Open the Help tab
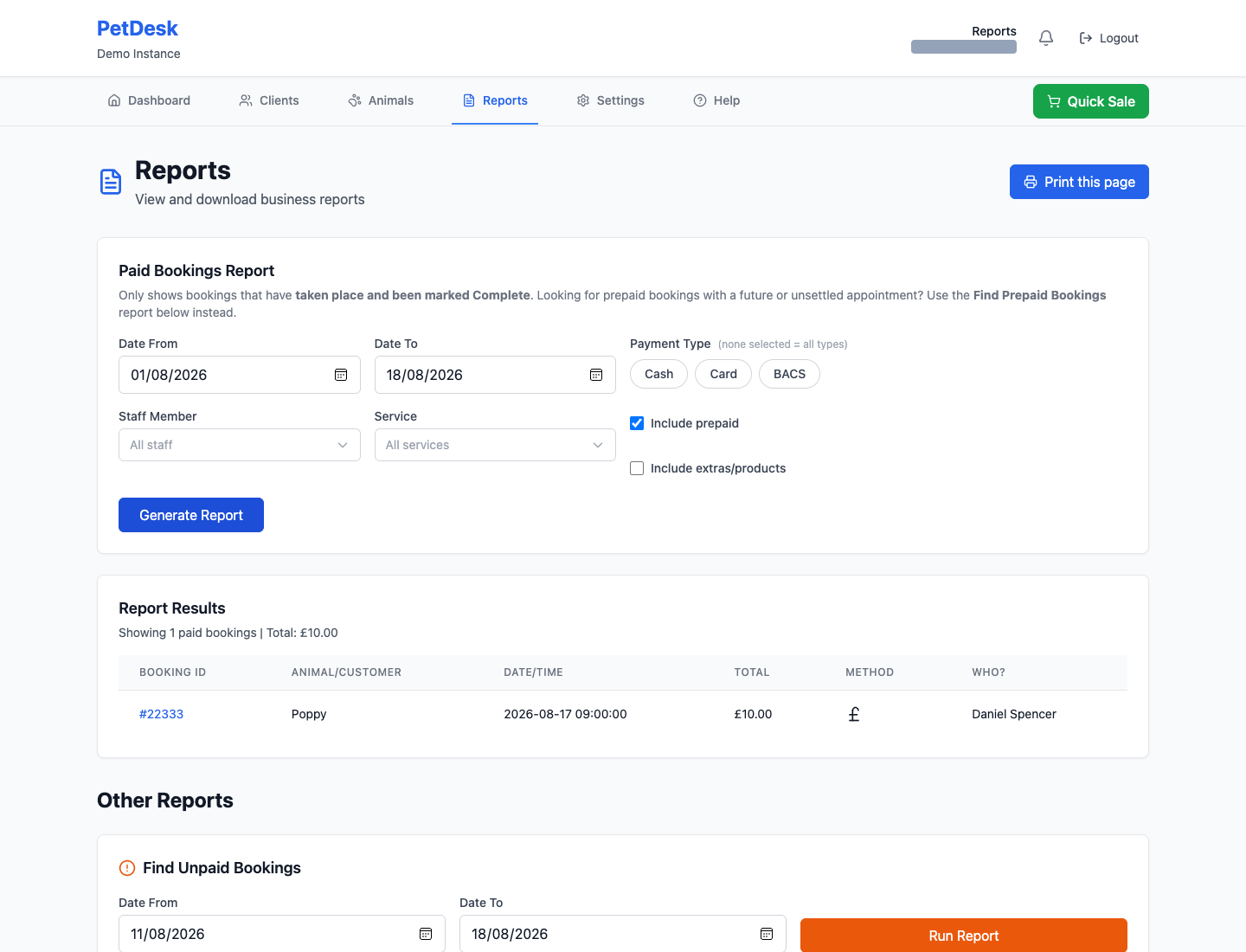Image resolution: width=1246 pixels, height=952 pixels. click(716, 100)
